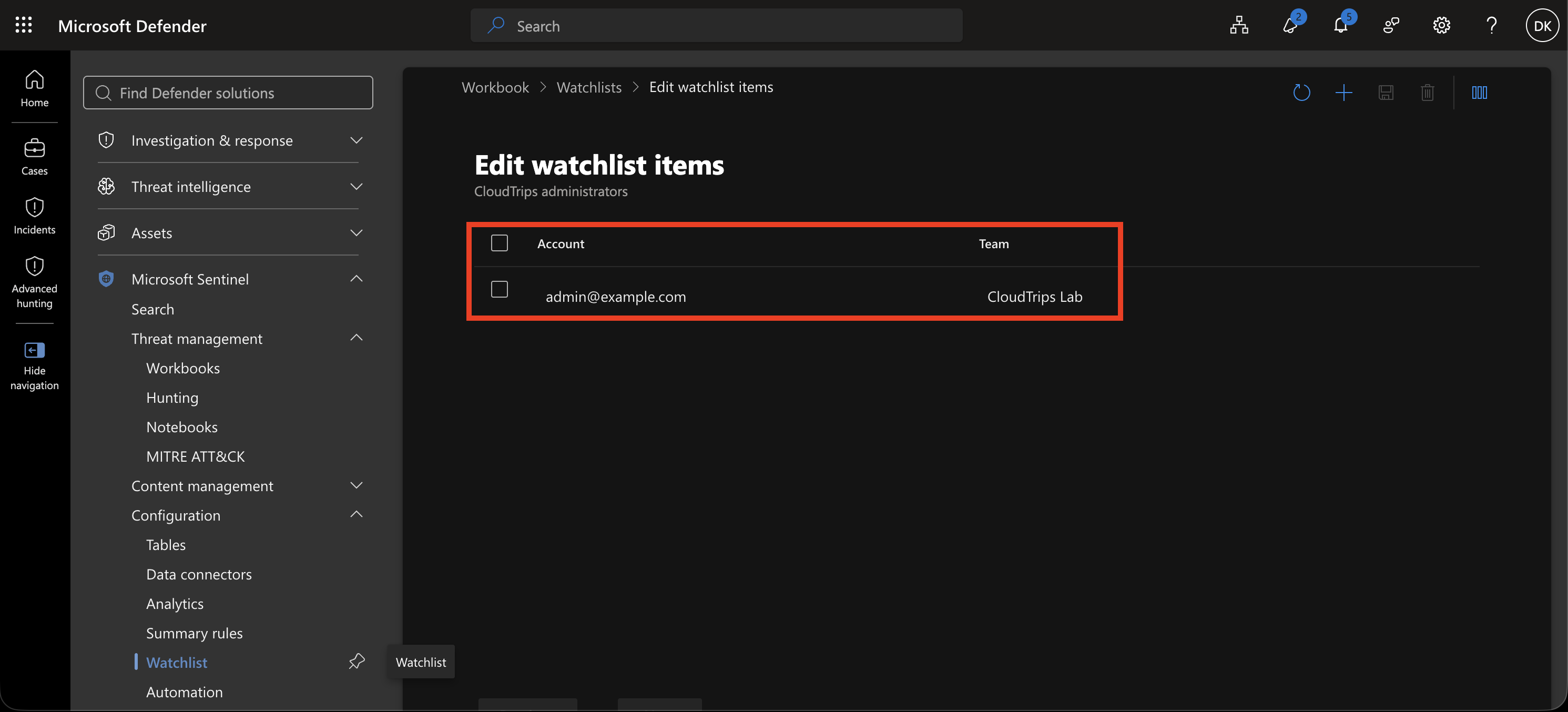This screenshot has width=1568, height=712.
Task: Expand Content management chevron
Action: (x=357, y=485)
